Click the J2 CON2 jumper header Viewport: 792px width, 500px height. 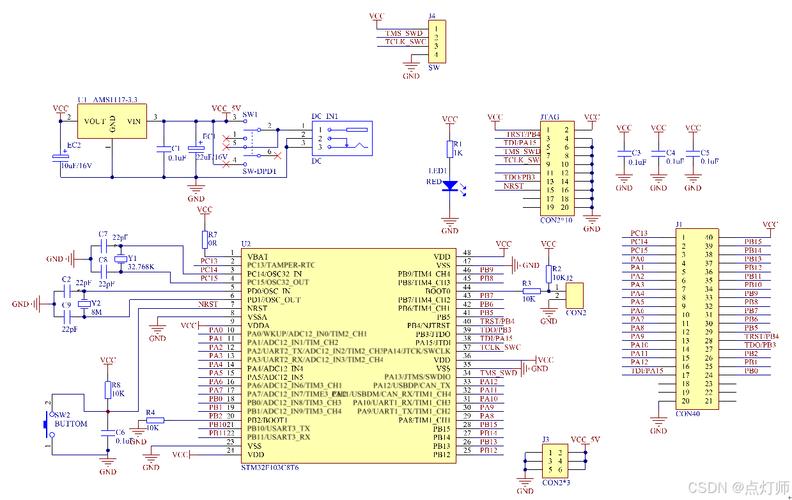tap(574, 295)
